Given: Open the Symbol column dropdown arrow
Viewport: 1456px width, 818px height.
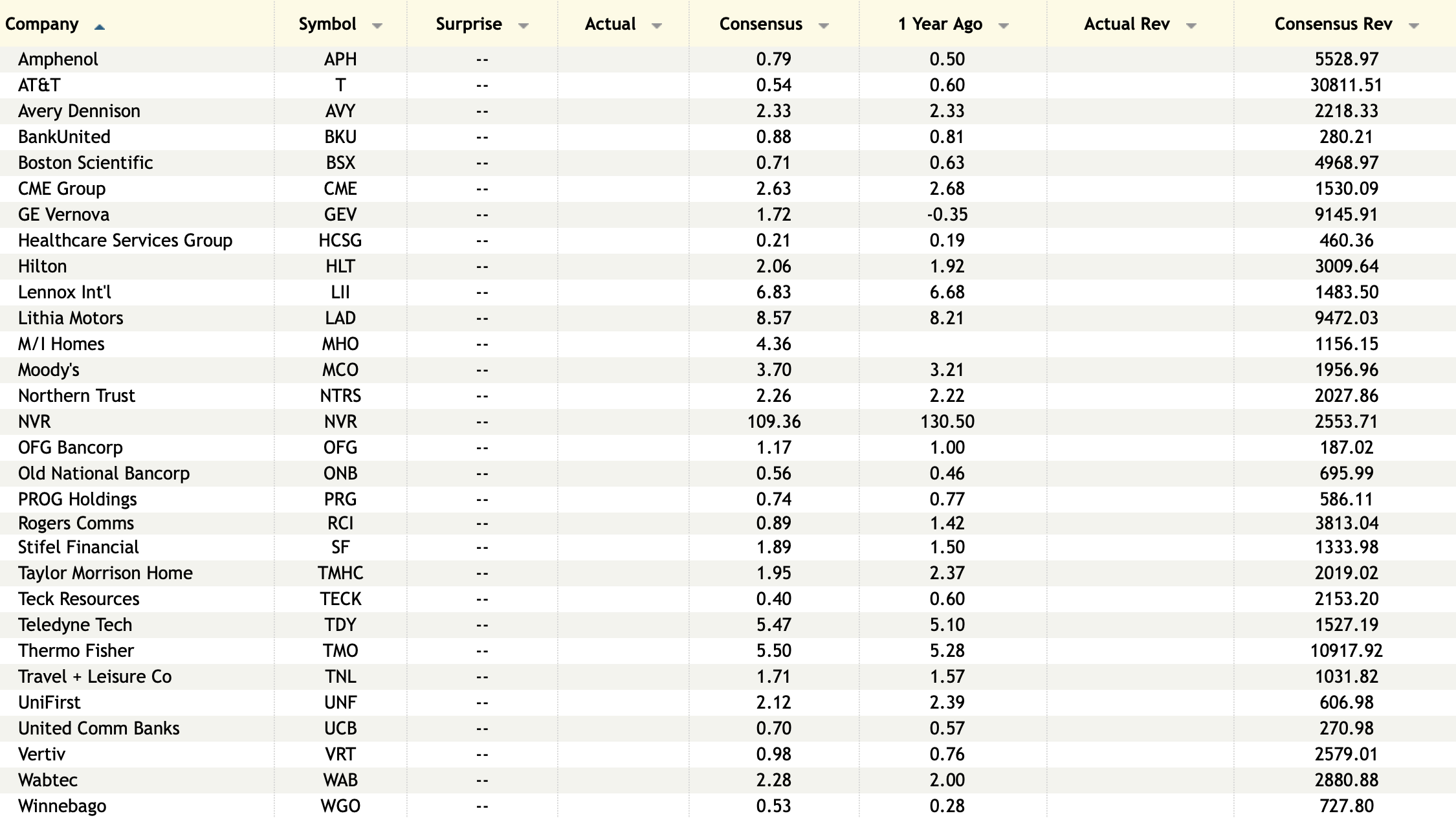Looking at the screenshot, I should click(x=377, y=26).
